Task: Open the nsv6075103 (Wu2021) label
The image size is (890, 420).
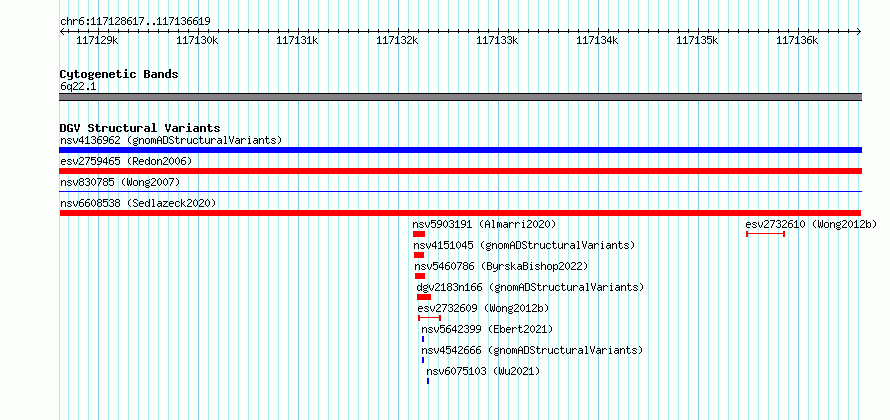Action: (x=483, y=371)
